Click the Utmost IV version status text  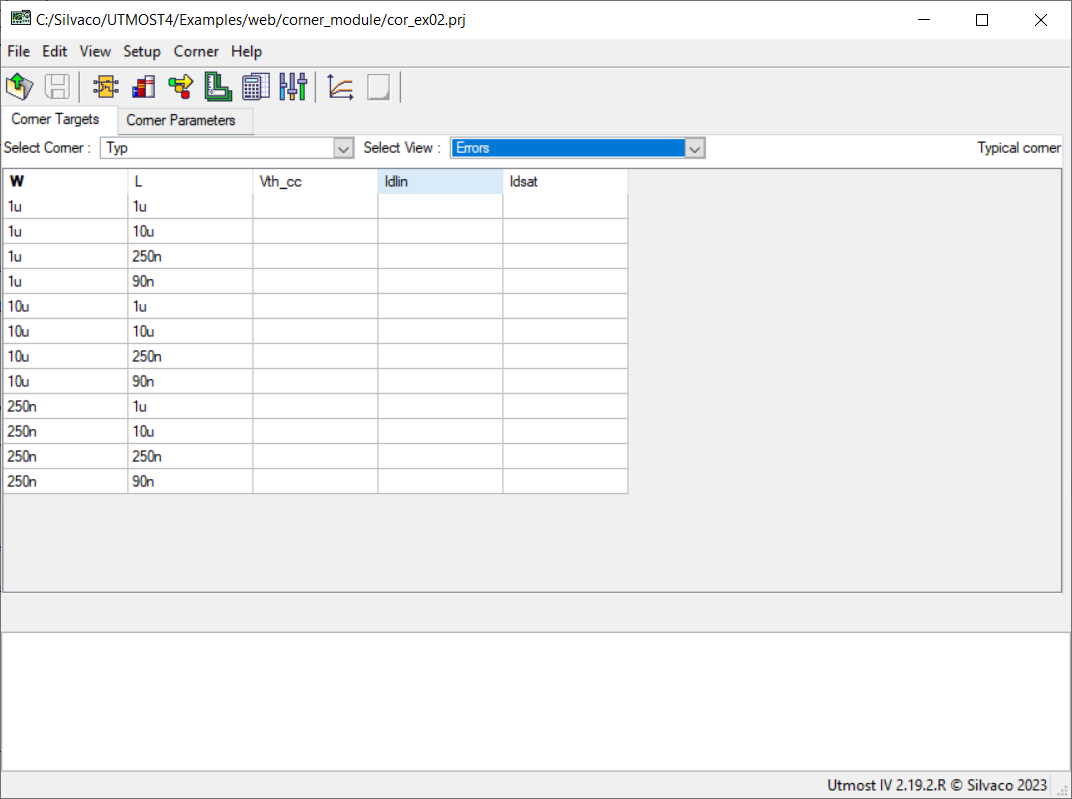pos(937,785)
